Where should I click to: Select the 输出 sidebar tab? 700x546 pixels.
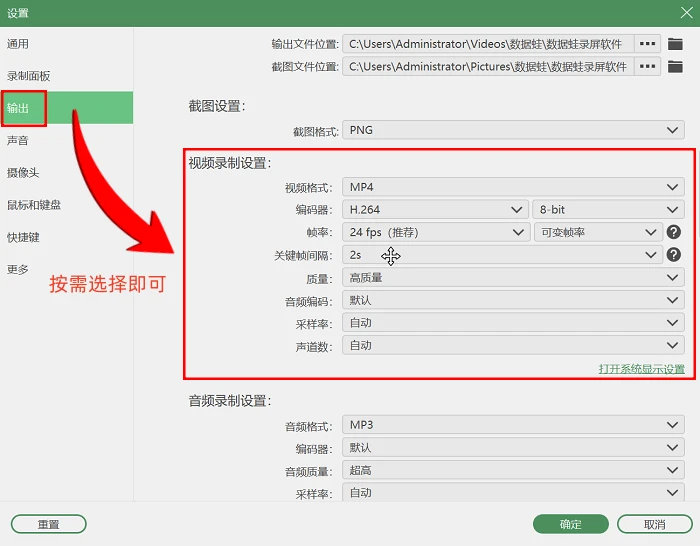(x=67, y=108)
